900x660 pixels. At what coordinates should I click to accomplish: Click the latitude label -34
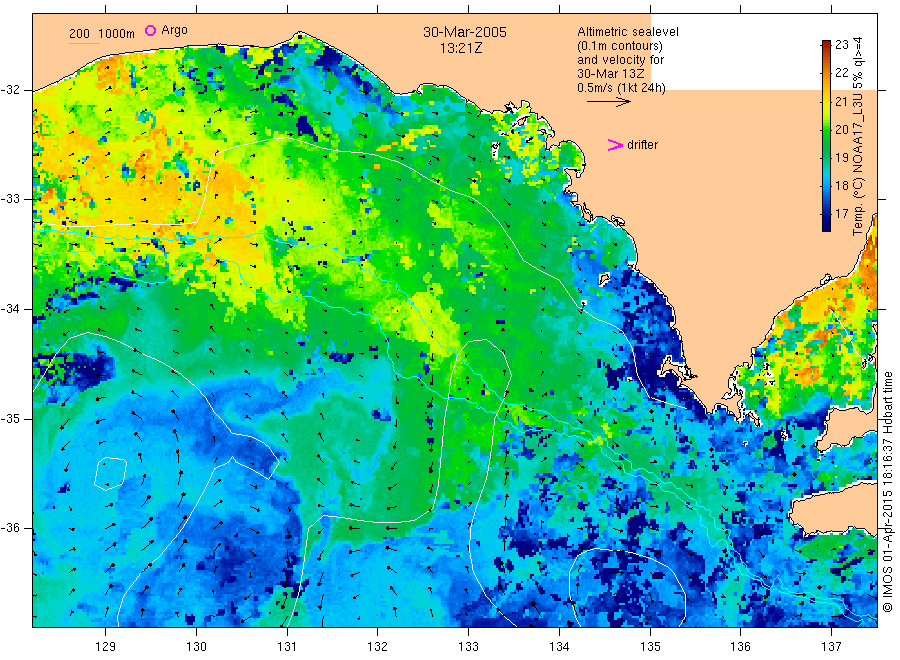[x=11, y=309]
